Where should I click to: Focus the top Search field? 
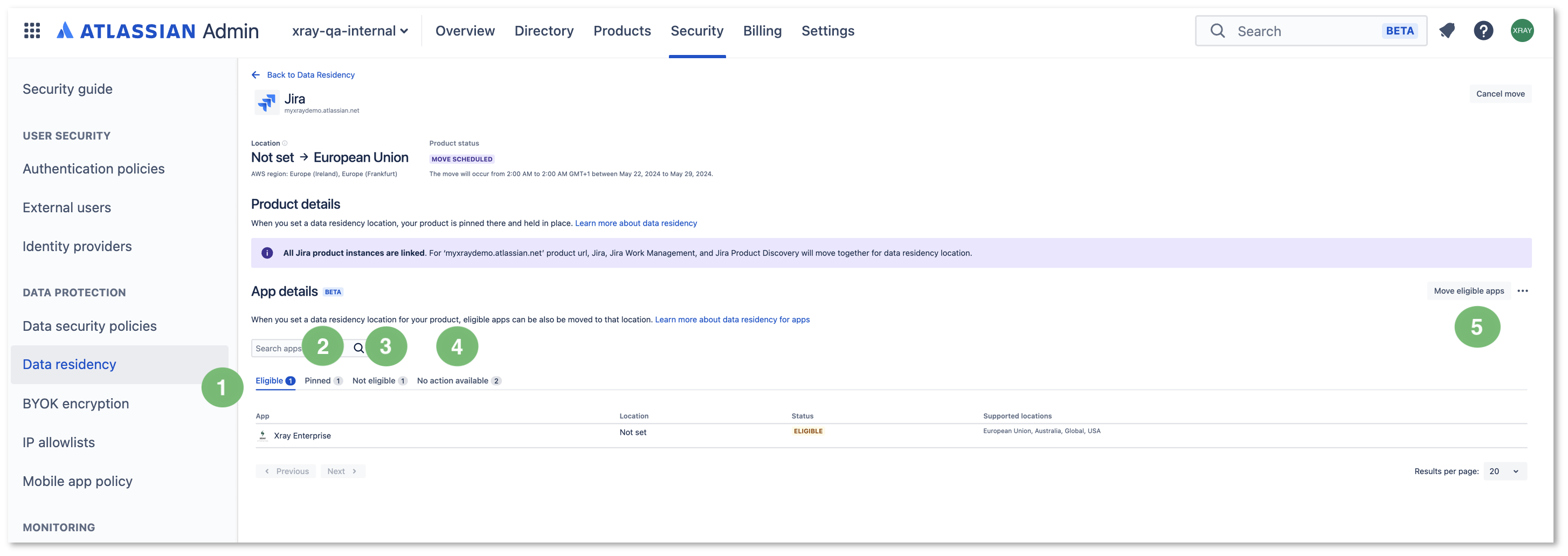pyautogui.click(x=1310, y=31)
